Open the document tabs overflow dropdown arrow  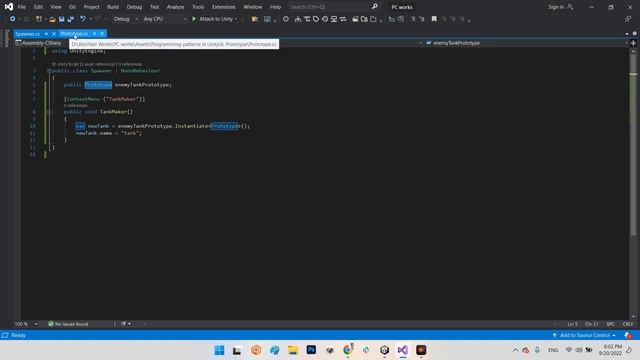pyautogui.click(x=627, y=34)
